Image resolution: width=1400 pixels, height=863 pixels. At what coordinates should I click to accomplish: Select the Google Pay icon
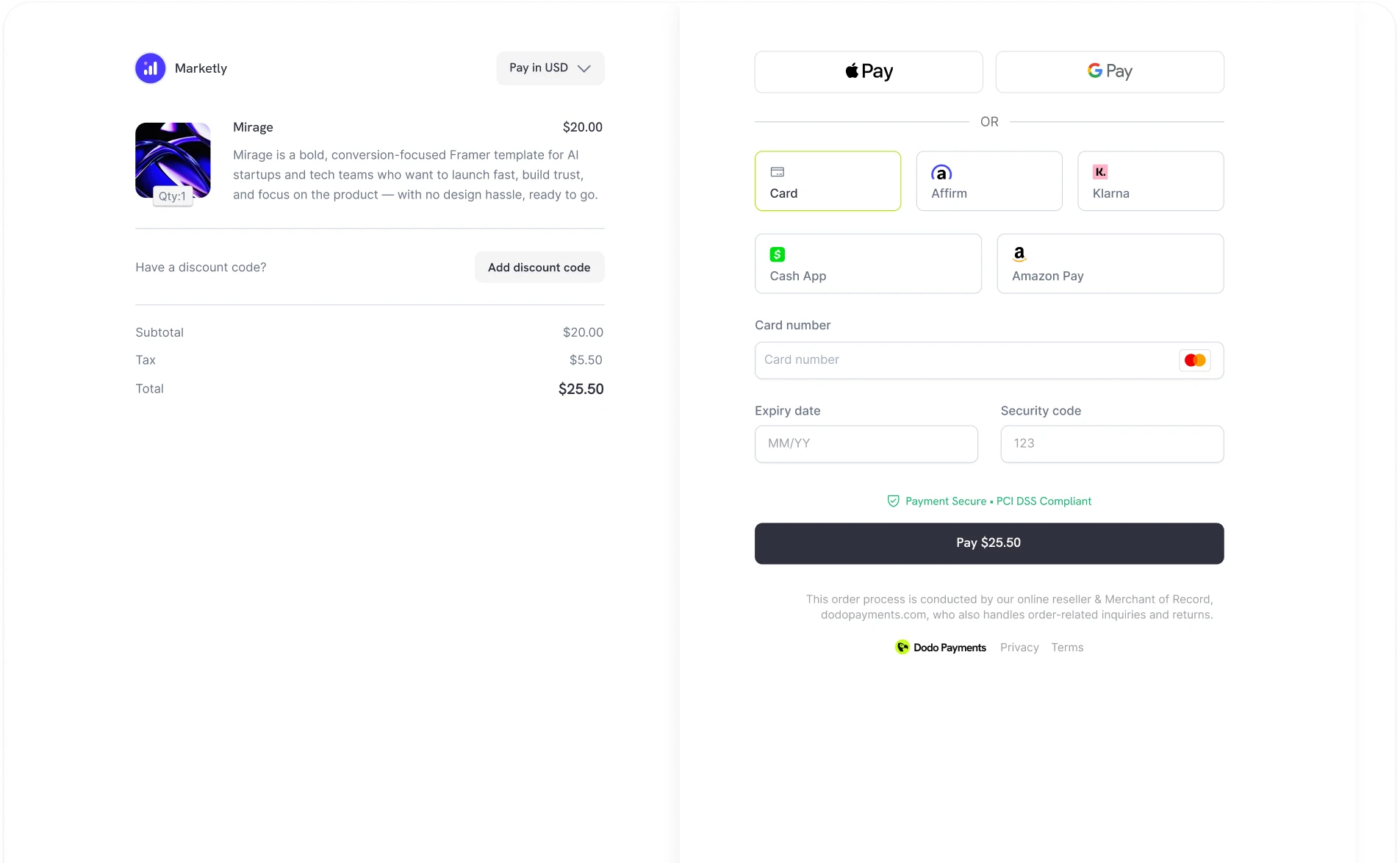coord(1108,71)
